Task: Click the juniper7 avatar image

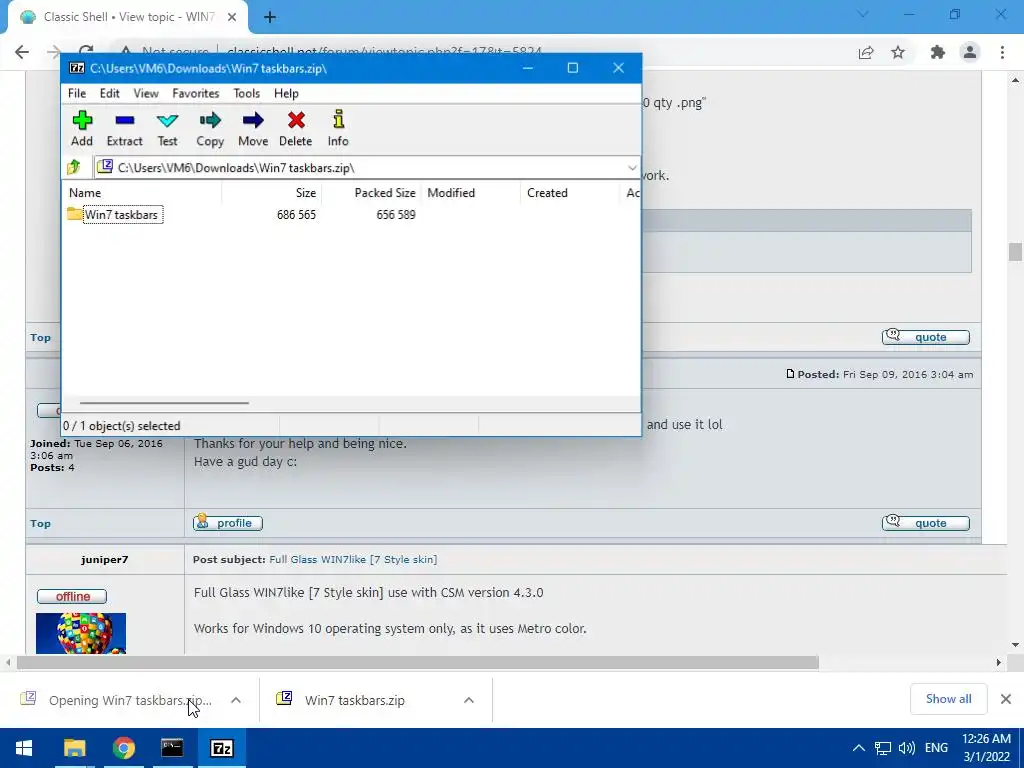Action: coord(80,633)
